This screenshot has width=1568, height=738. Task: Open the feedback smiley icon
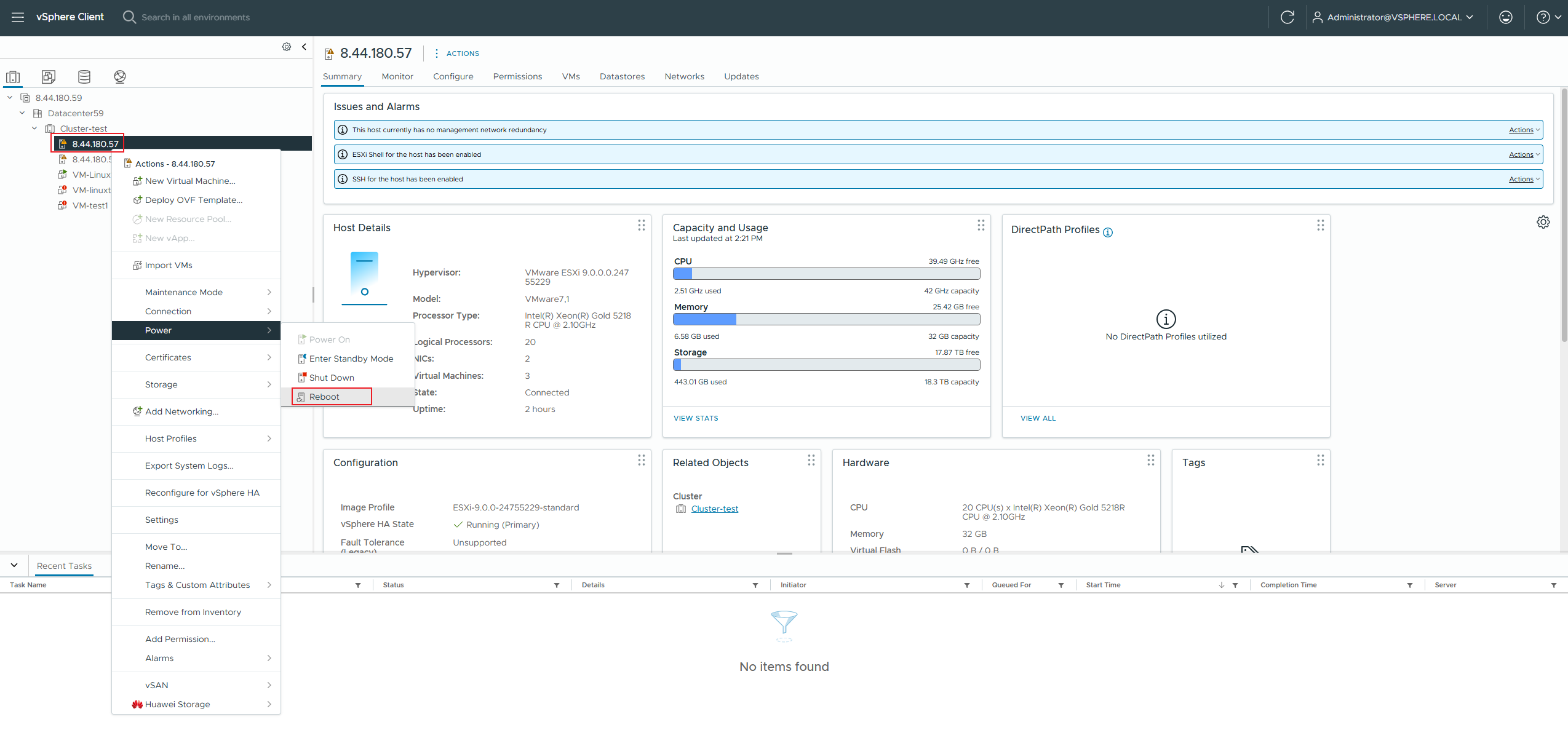coord(1505,17)
